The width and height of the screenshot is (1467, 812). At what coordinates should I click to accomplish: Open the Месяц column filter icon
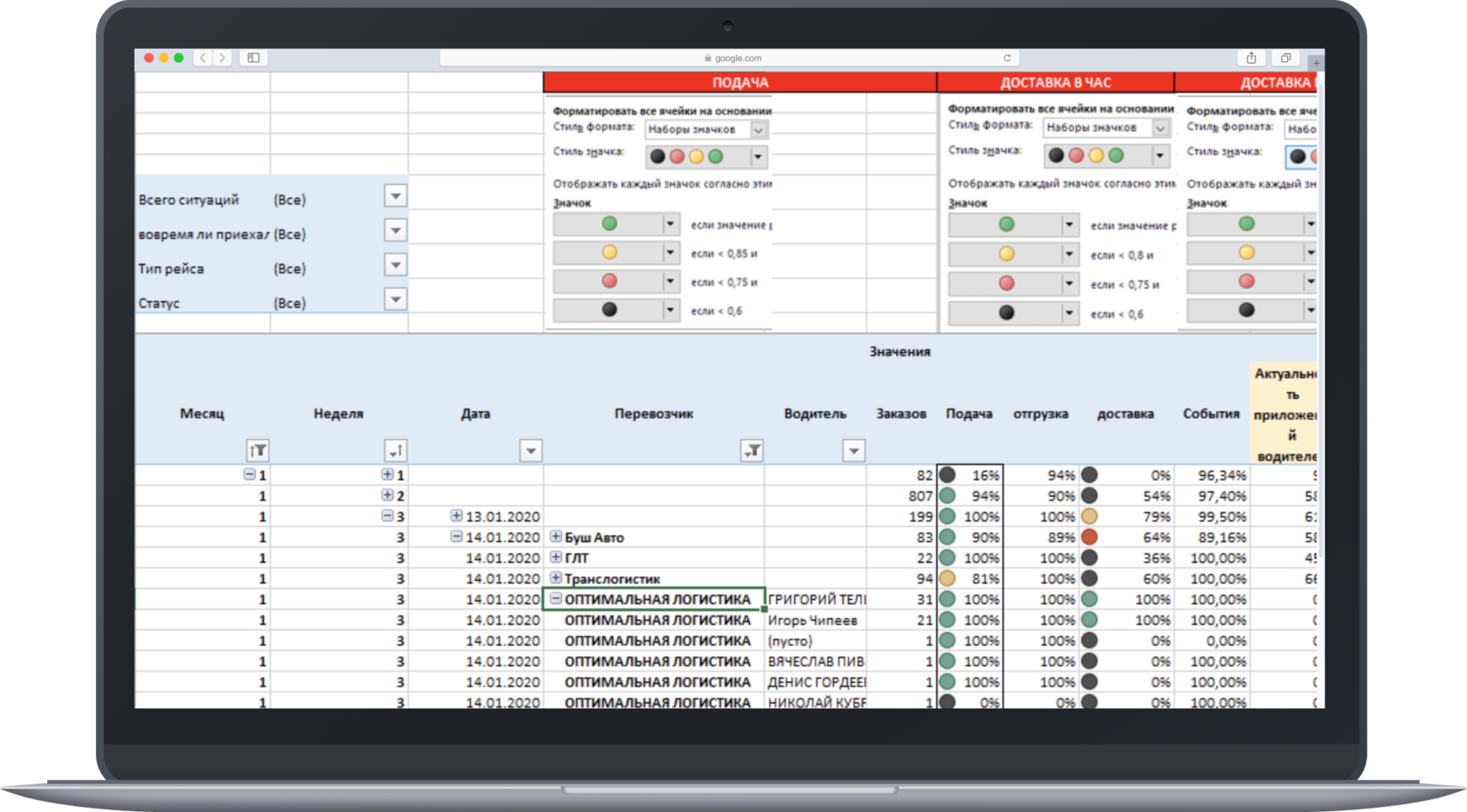[x=258, y=451]
